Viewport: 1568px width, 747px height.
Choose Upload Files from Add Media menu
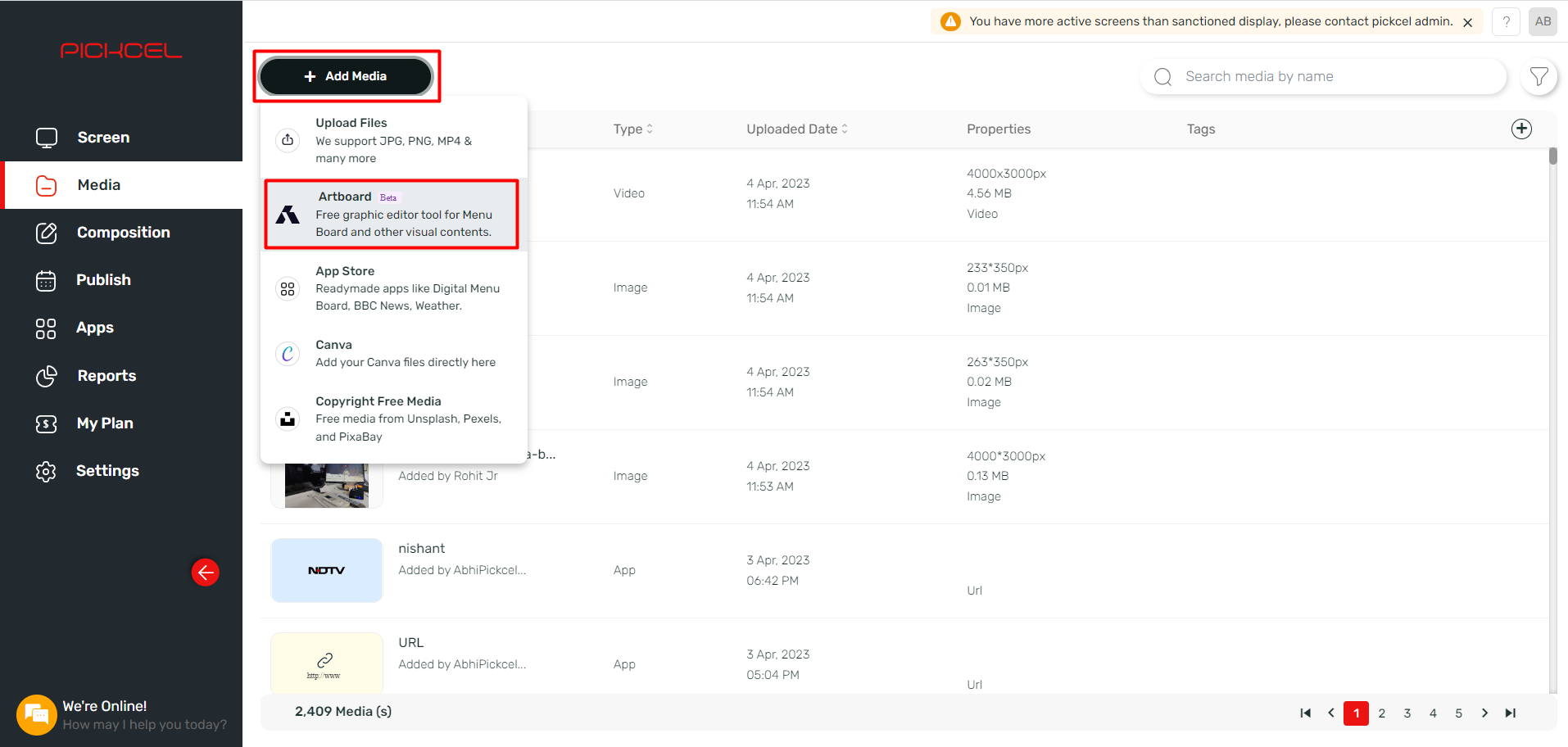pyautogui.click(x=394, y=140)
